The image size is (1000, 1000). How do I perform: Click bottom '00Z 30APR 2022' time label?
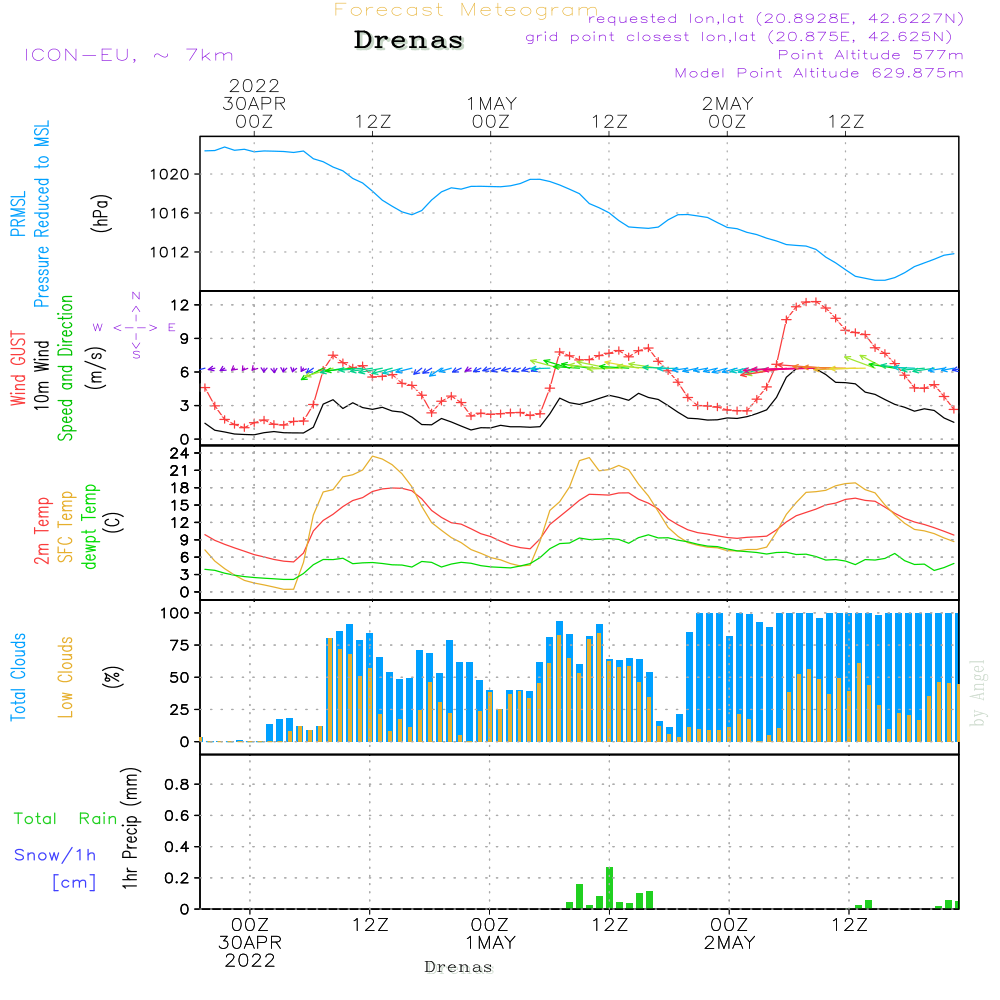[250, 943]
